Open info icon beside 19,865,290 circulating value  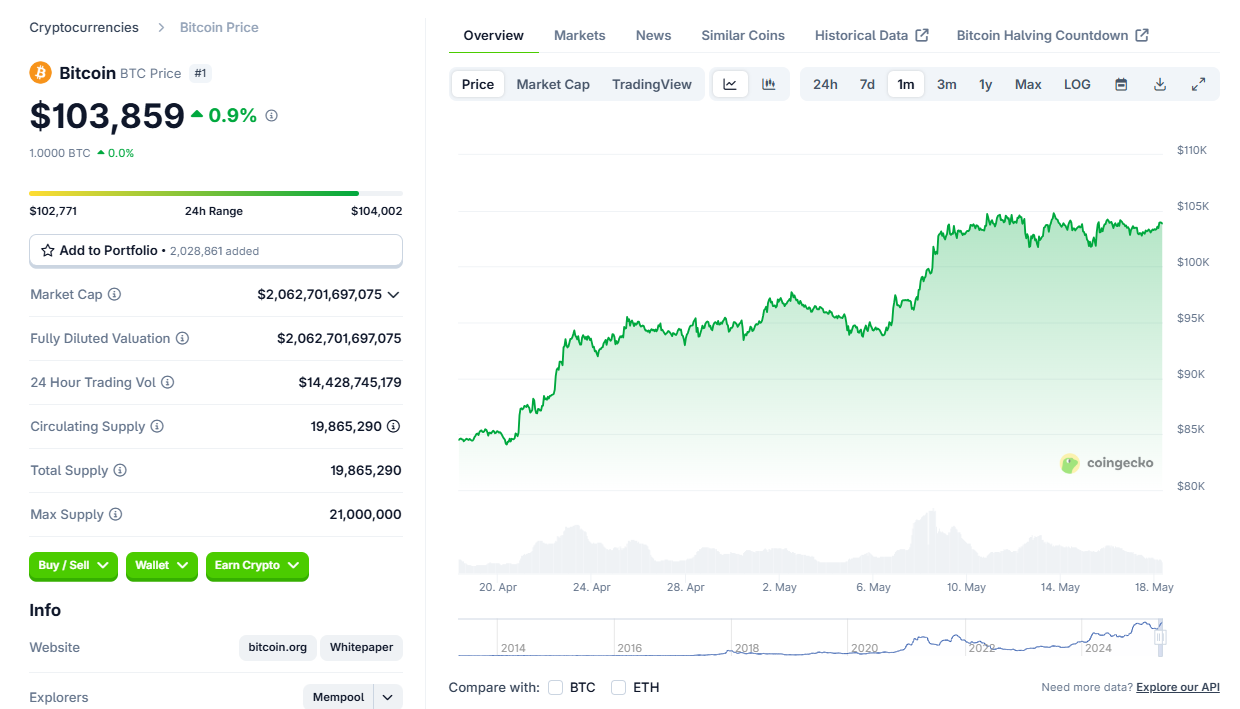point(394,427)
